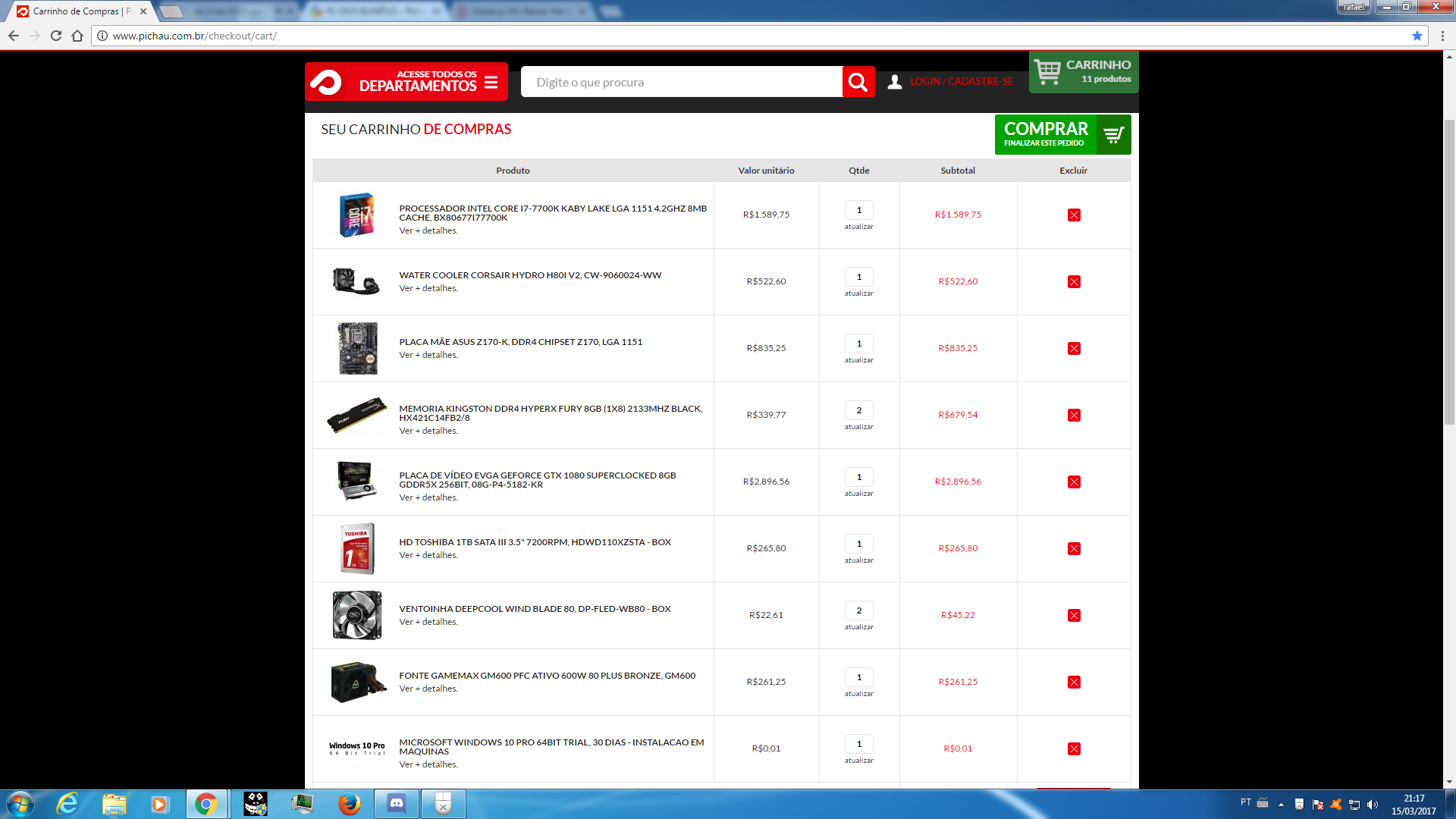
Task: Open the EVGA GeForce GTX 1080 product title
Action: tap(538, 480)
